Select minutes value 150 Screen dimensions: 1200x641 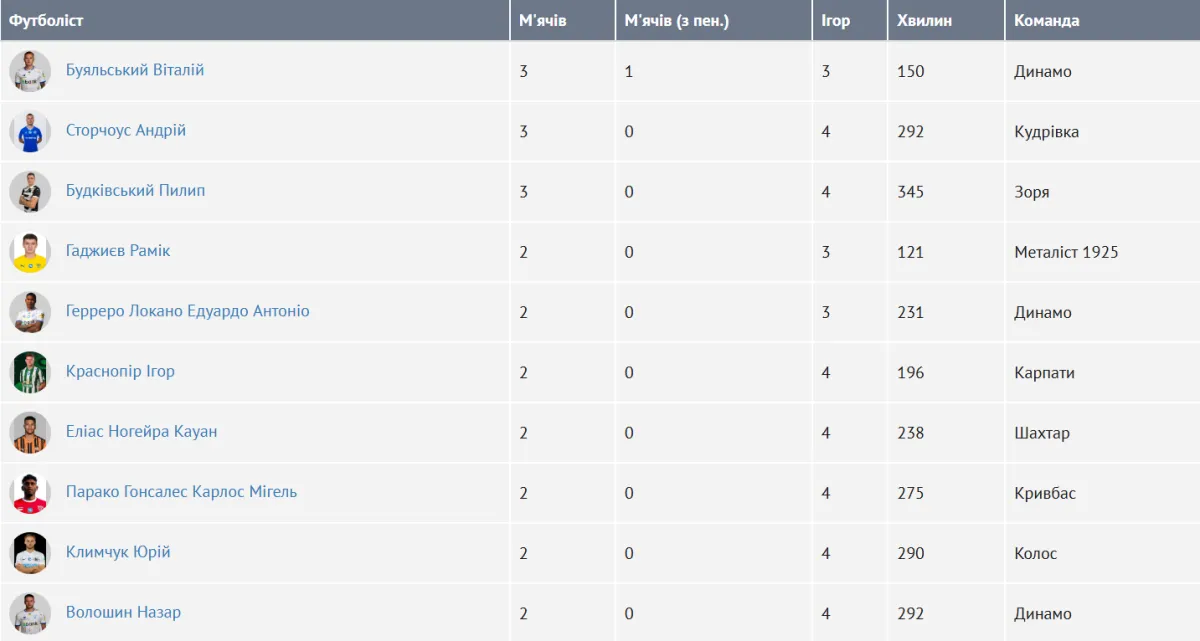coord(911,72)
